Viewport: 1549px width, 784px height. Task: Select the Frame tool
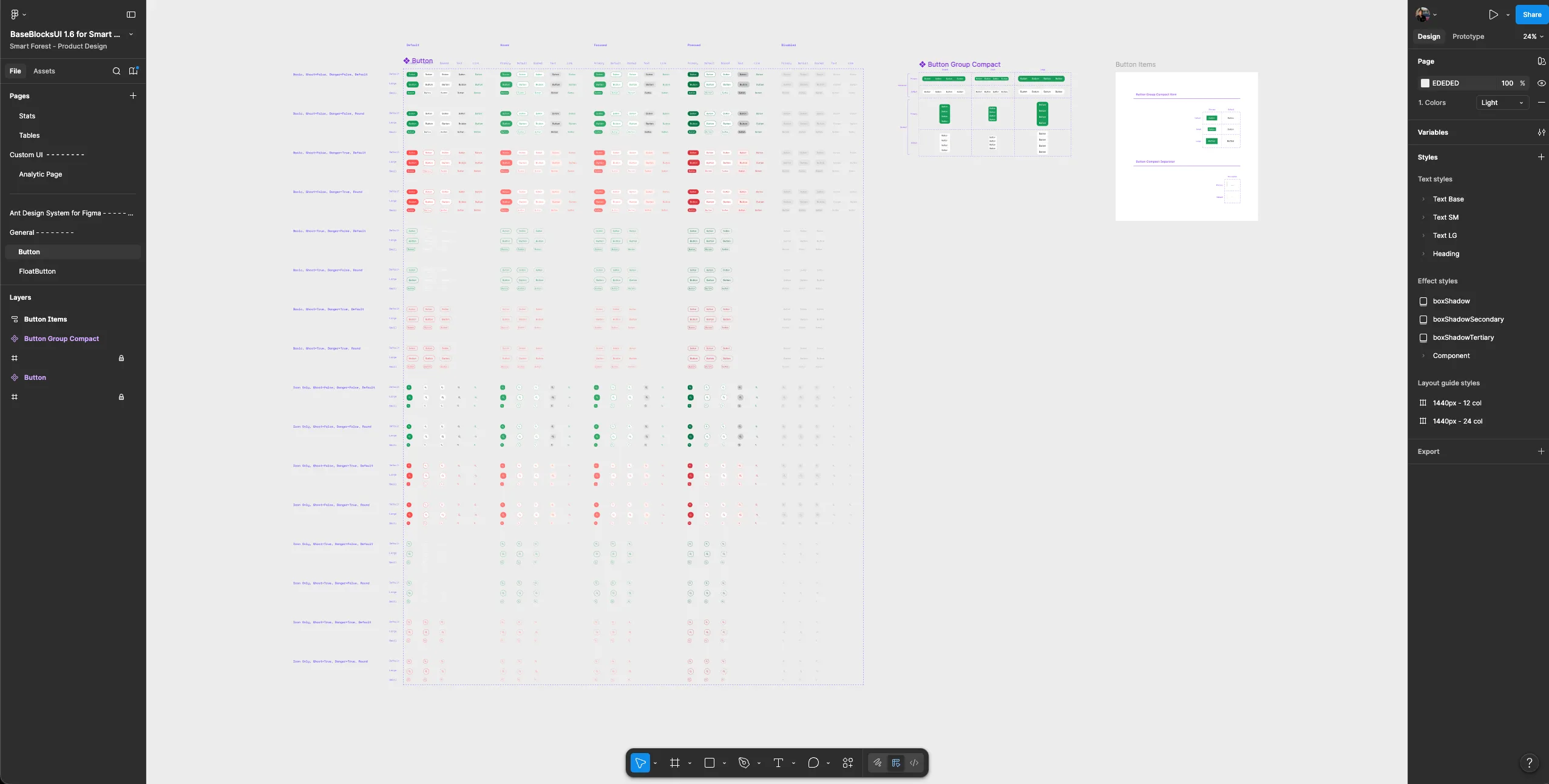[x=674, y=763]
